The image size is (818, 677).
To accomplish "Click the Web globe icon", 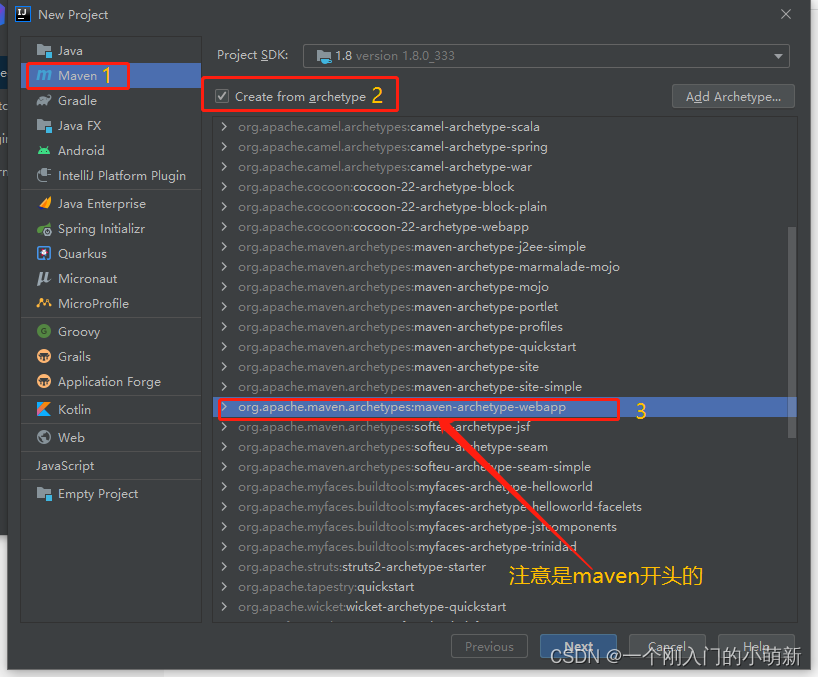I will click(44, 437).
